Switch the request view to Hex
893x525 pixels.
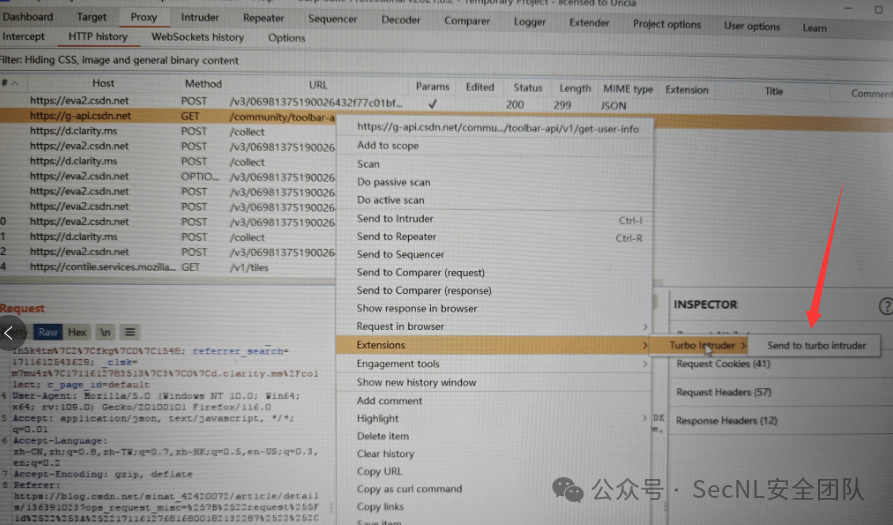77,332
